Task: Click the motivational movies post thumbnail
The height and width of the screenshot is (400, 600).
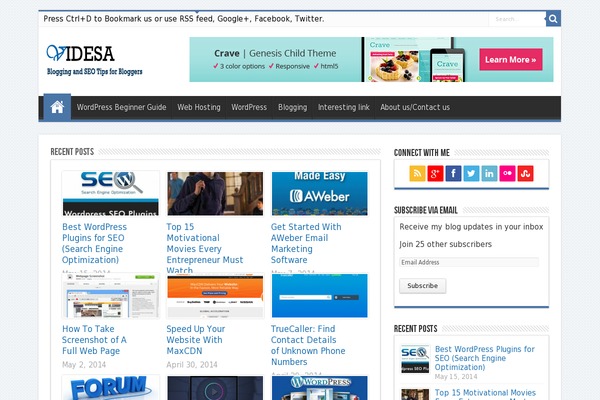Action: pos(215,194)
